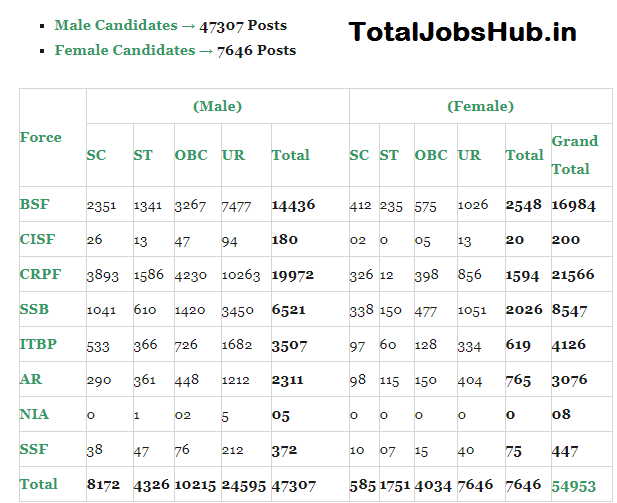Click the Force column header

click(41, 137)
